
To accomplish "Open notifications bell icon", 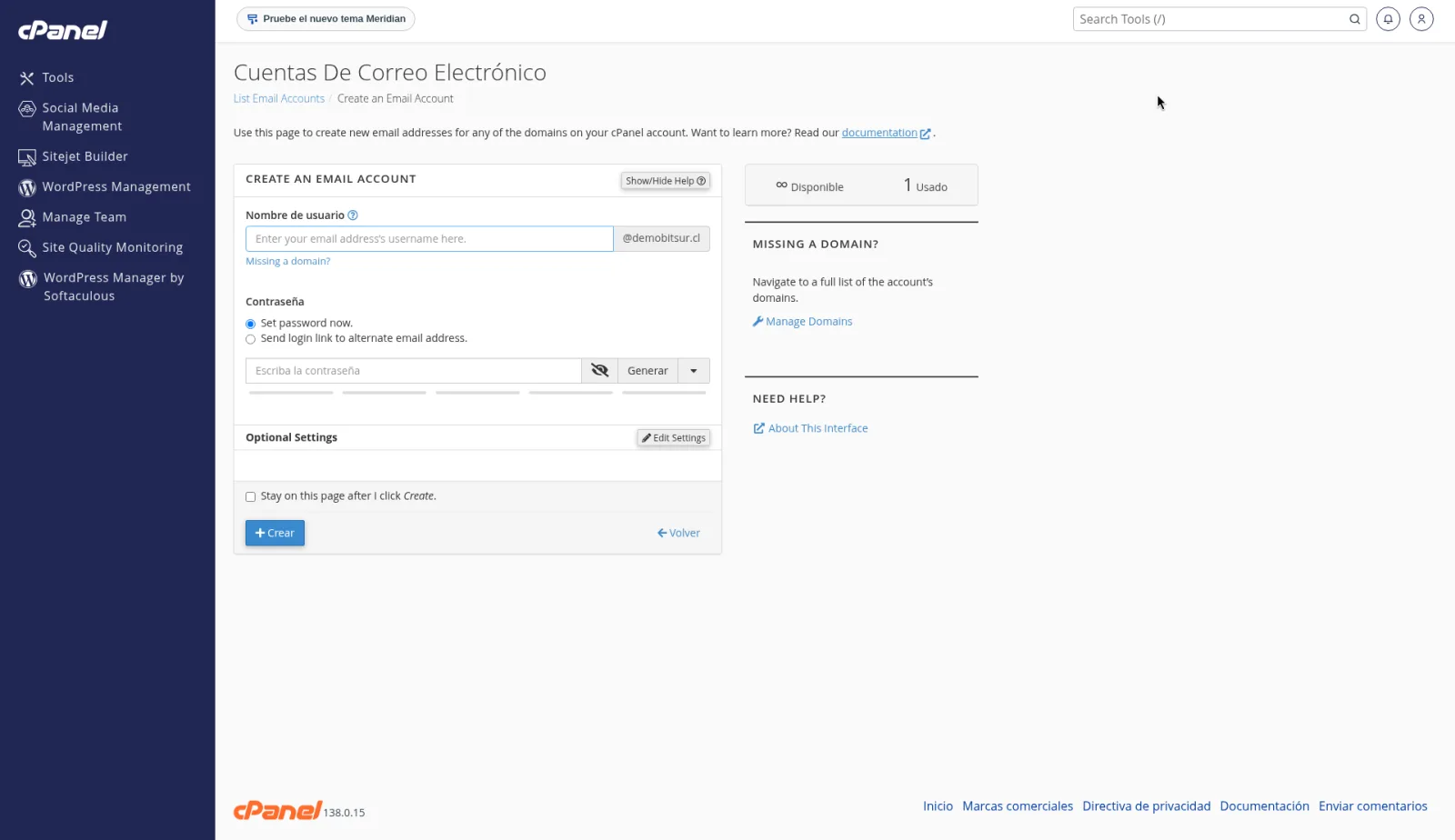I will pyautogui.click(x=1388, y=19).
